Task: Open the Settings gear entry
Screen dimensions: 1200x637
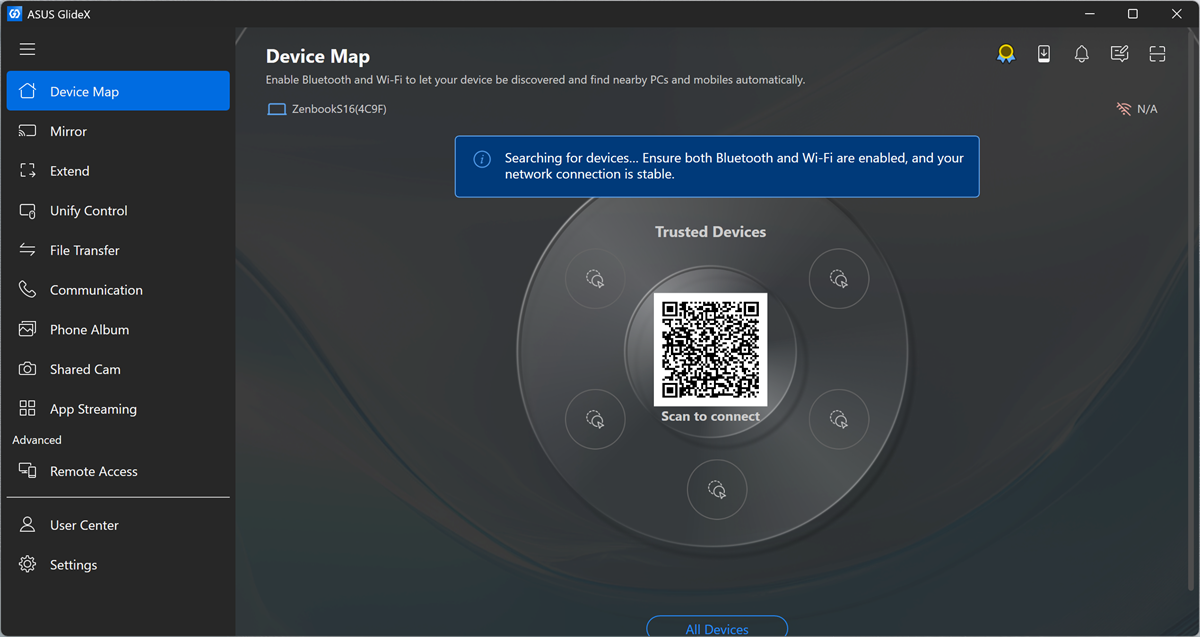Action: pyautogui.click(x=118, y=565)
